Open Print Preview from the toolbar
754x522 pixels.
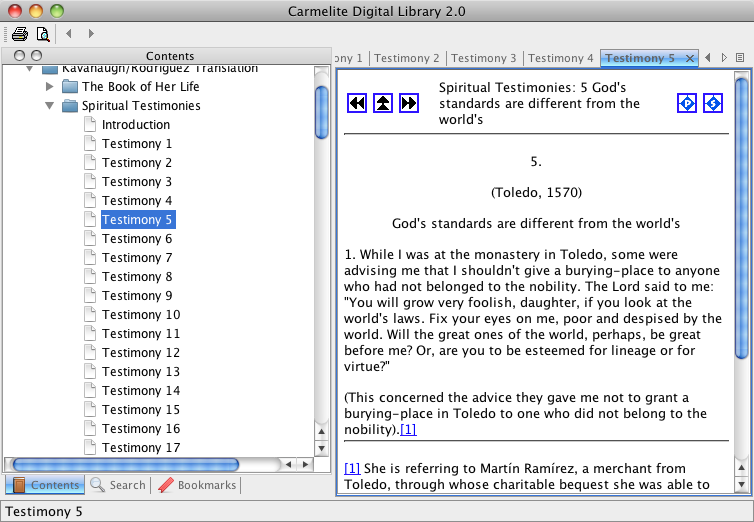click(43, 33)
